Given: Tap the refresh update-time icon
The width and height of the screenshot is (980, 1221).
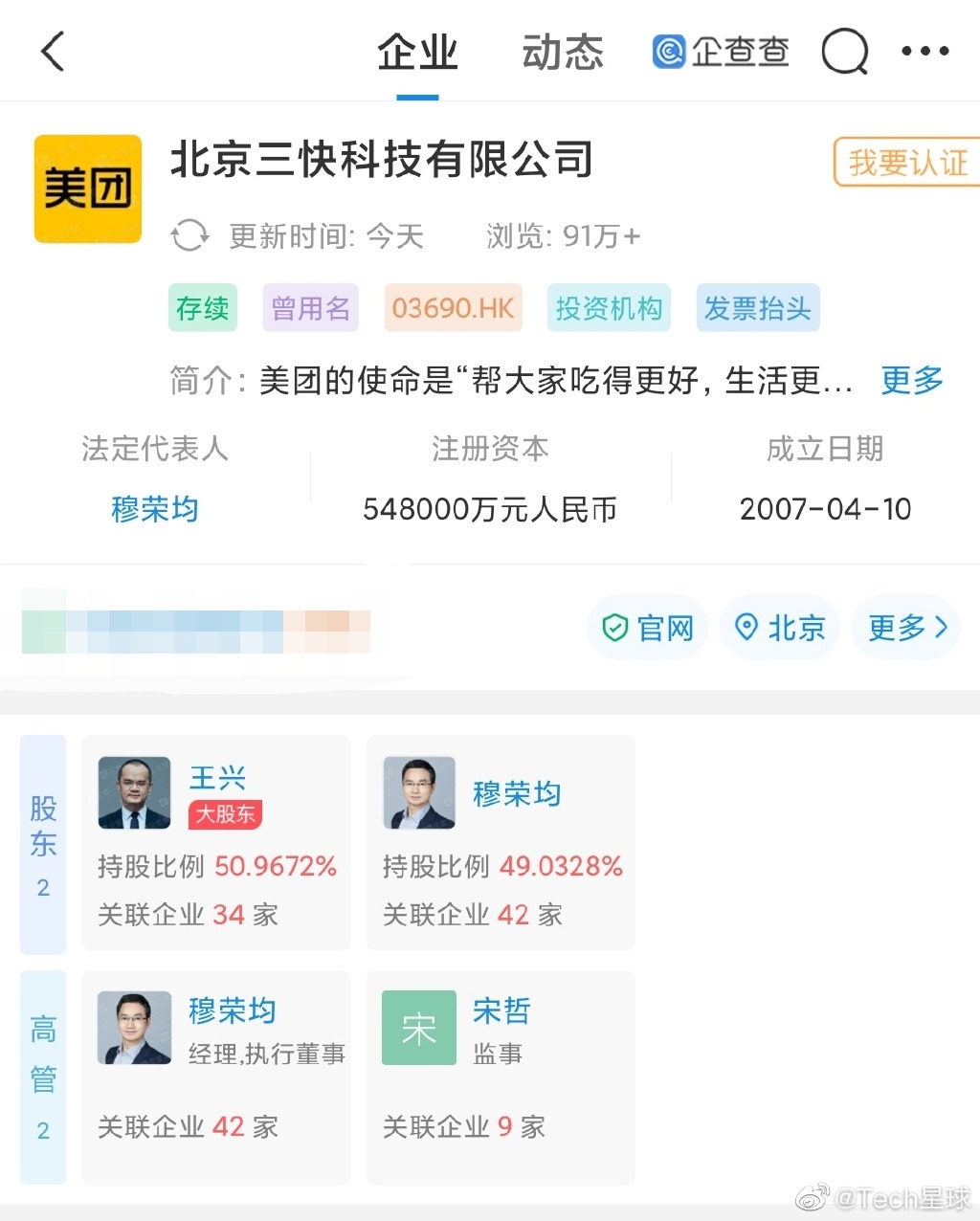Looking at the screenshot, I should pos(189,235).
